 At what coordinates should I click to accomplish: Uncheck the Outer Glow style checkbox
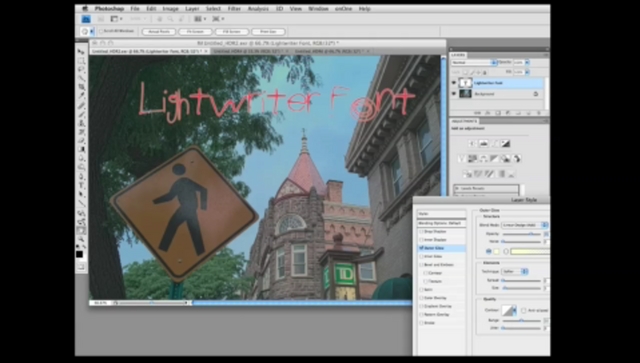pyautogui.click(x=421, y=248)
